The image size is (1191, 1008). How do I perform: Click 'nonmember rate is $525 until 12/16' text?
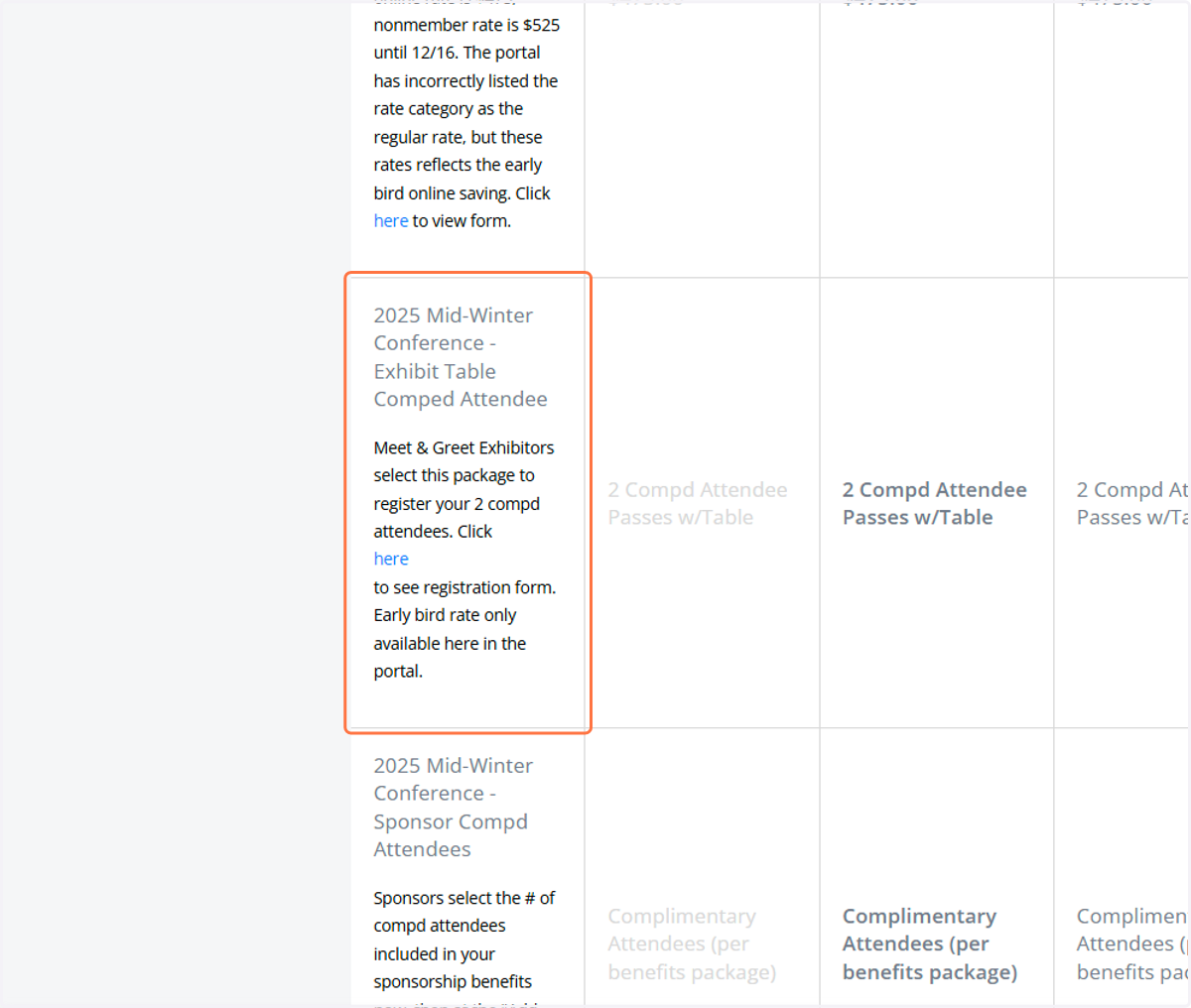466,39
